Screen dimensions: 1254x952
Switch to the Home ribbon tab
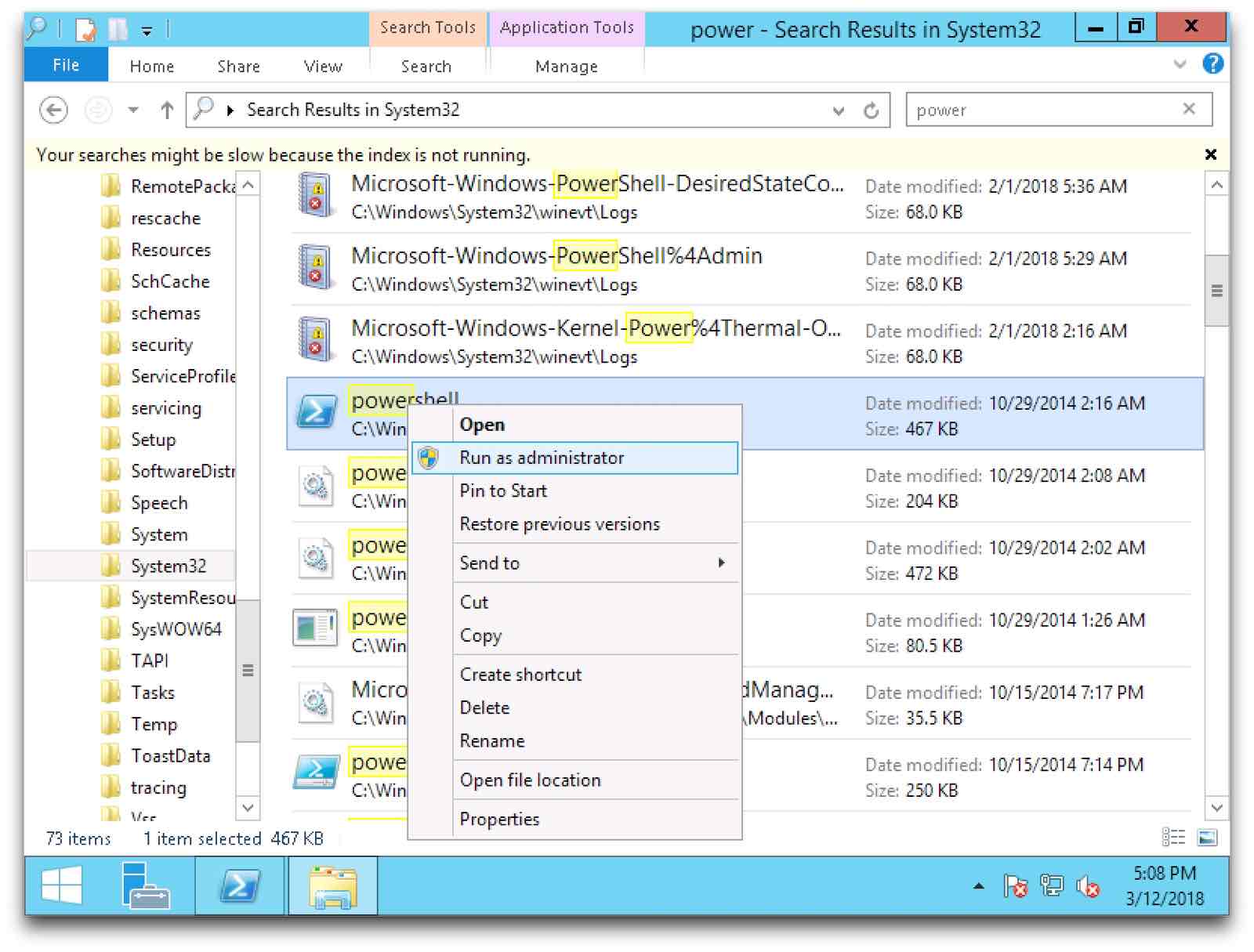(x=152, y=67)
